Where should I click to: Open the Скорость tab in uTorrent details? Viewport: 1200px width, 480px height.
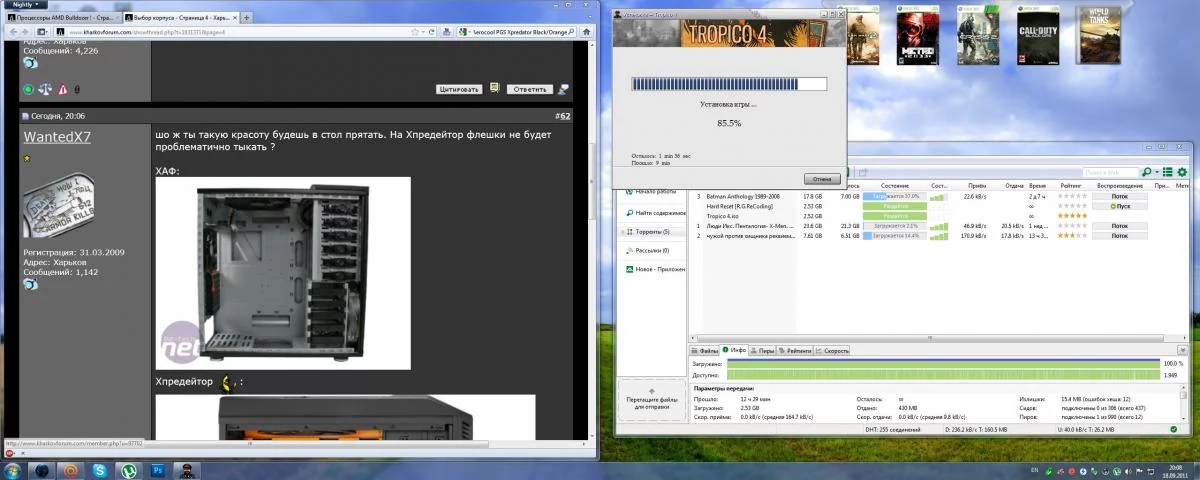833,351
